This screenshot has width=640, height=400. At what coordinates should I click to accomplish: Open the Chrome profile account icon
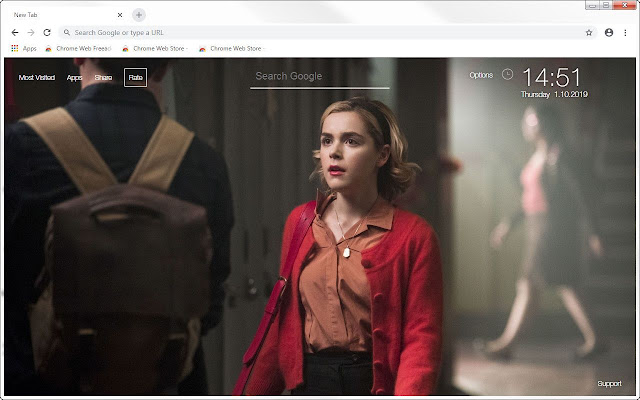pyautogui.click(x=609, y=33)
